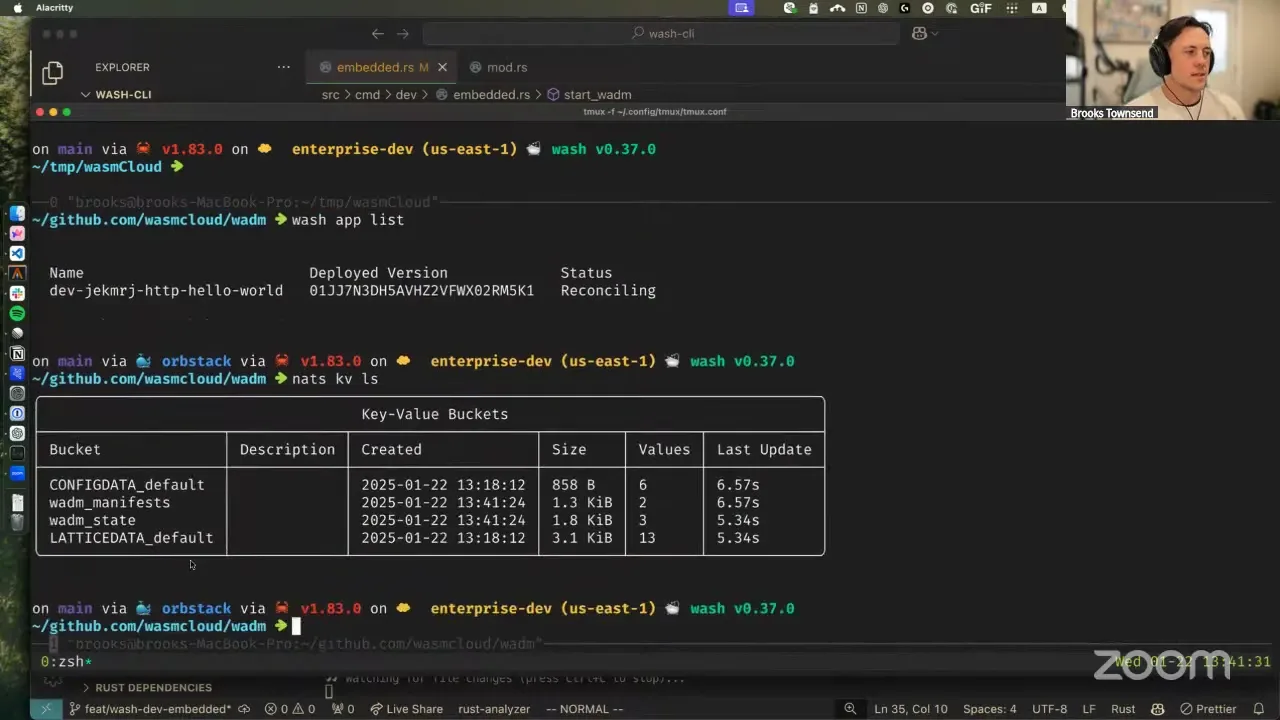Open Zoom from the Dock

click(17, 473)
